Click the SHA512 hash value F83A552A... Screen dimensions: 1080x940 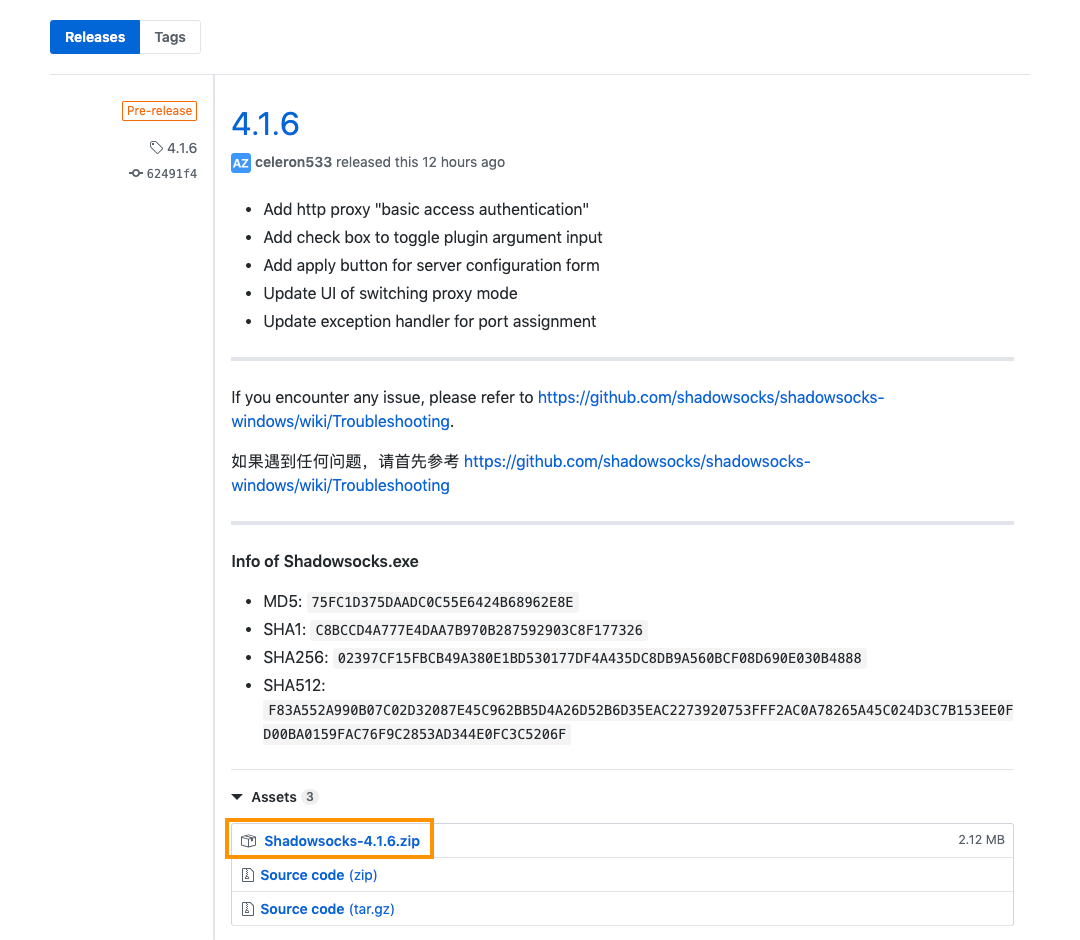coord(638,722)
